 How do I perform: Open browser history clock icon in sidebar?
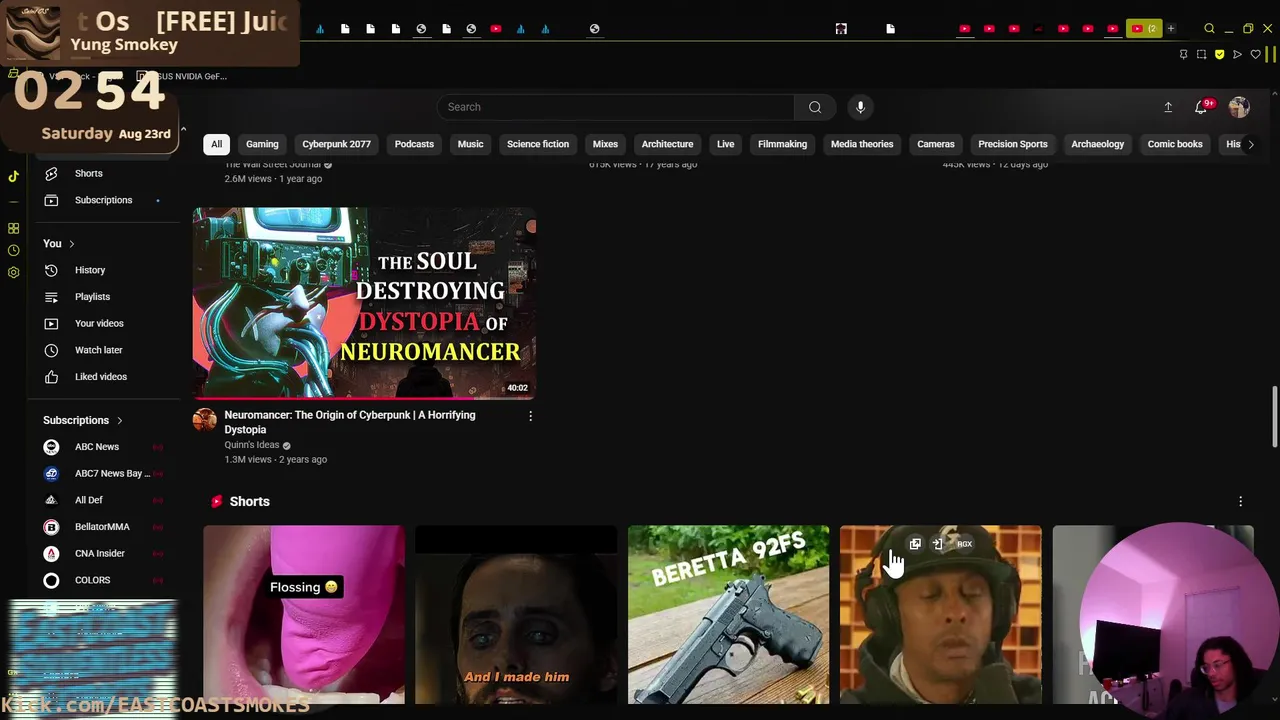tap(13, 250)
